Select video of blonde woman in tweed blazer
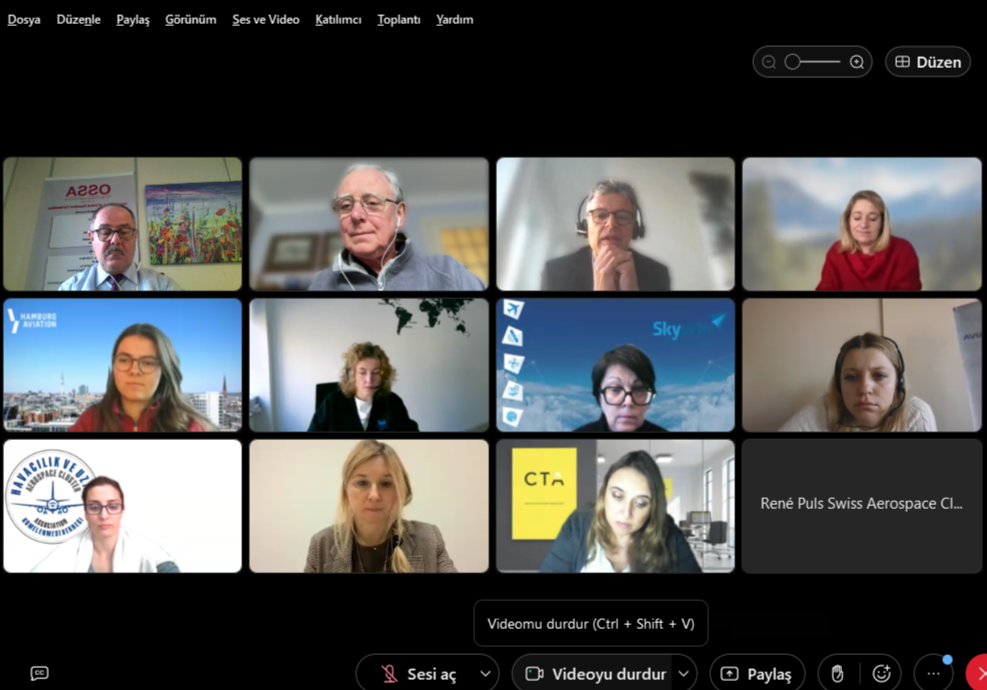 point(369,506)
